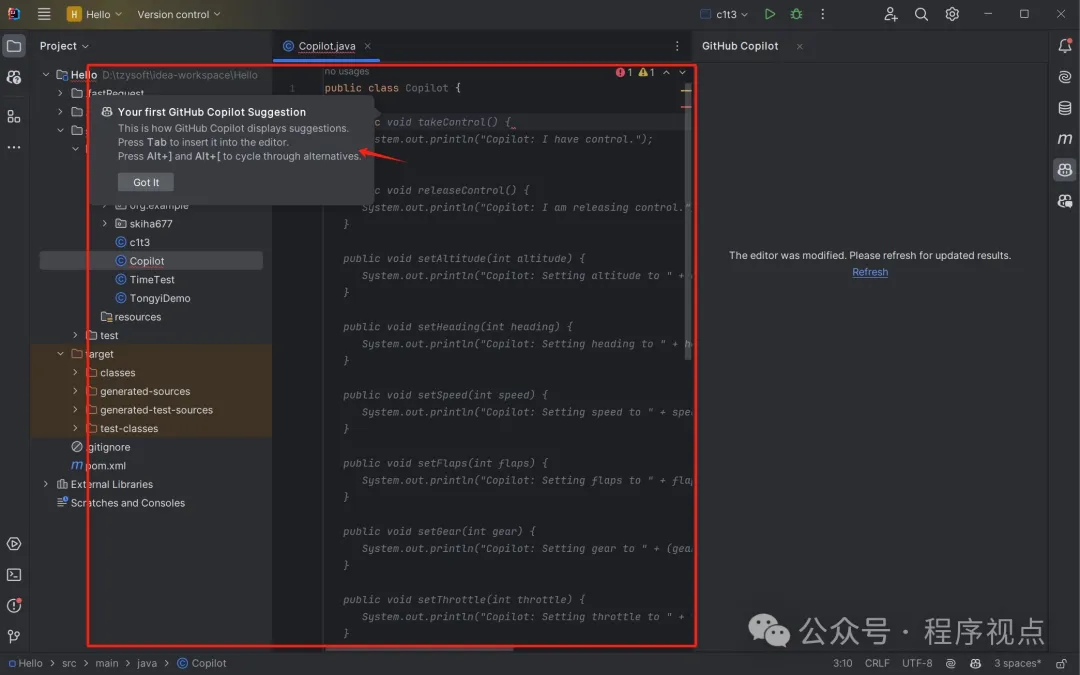Open the Project view dropdown
1080x675 pixels.
(x=64, y=46)
